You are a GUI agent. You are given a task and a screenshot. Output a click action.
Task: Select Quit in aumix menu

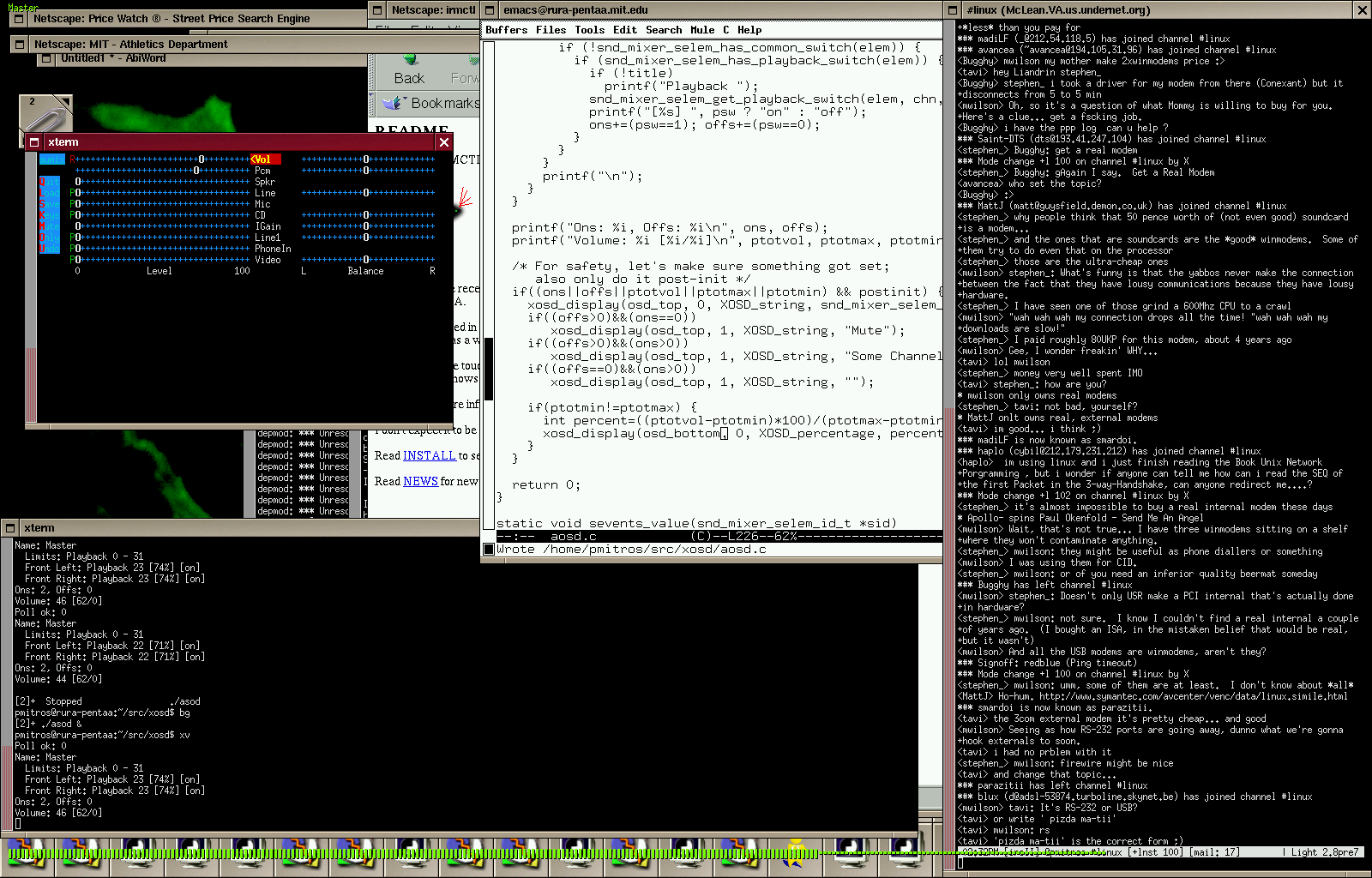[50, 182]
